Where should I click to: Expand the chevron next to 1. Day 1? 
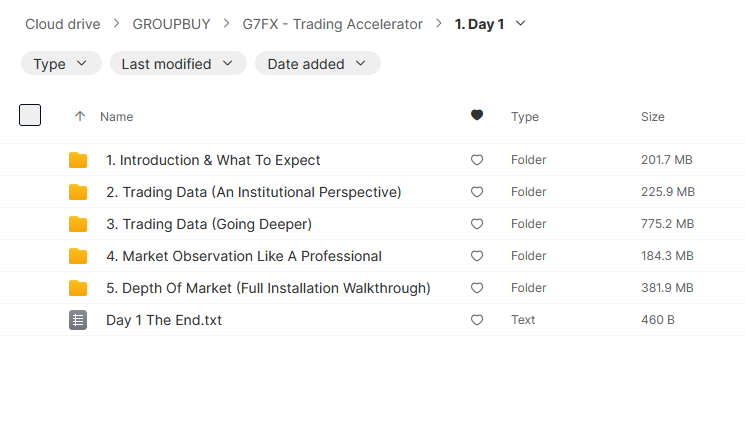click(x=520, y=24)
